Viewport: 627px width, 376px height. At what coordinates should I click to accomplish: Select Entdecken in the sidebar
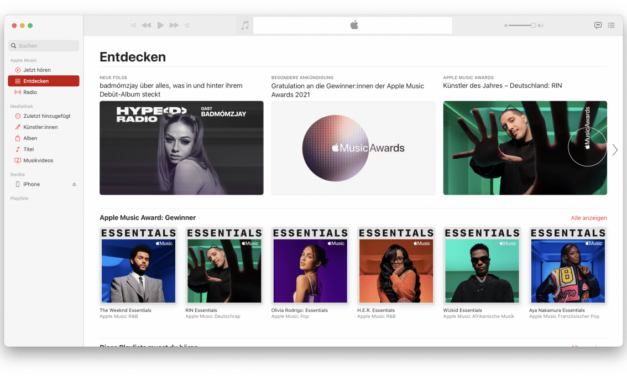coord(44,81)
